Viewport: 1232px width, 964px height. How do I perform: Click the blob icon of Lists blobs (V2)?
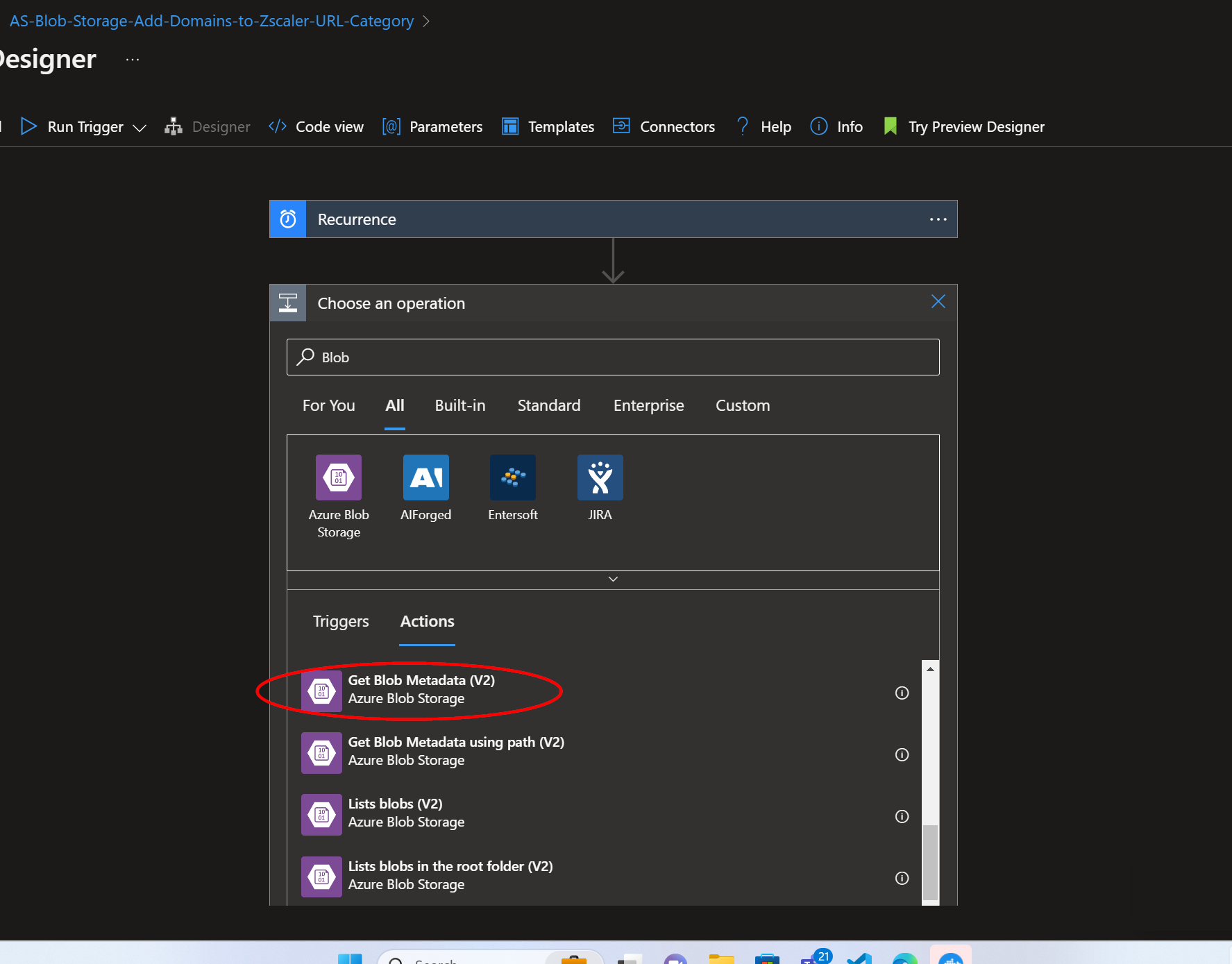[321, 815]
